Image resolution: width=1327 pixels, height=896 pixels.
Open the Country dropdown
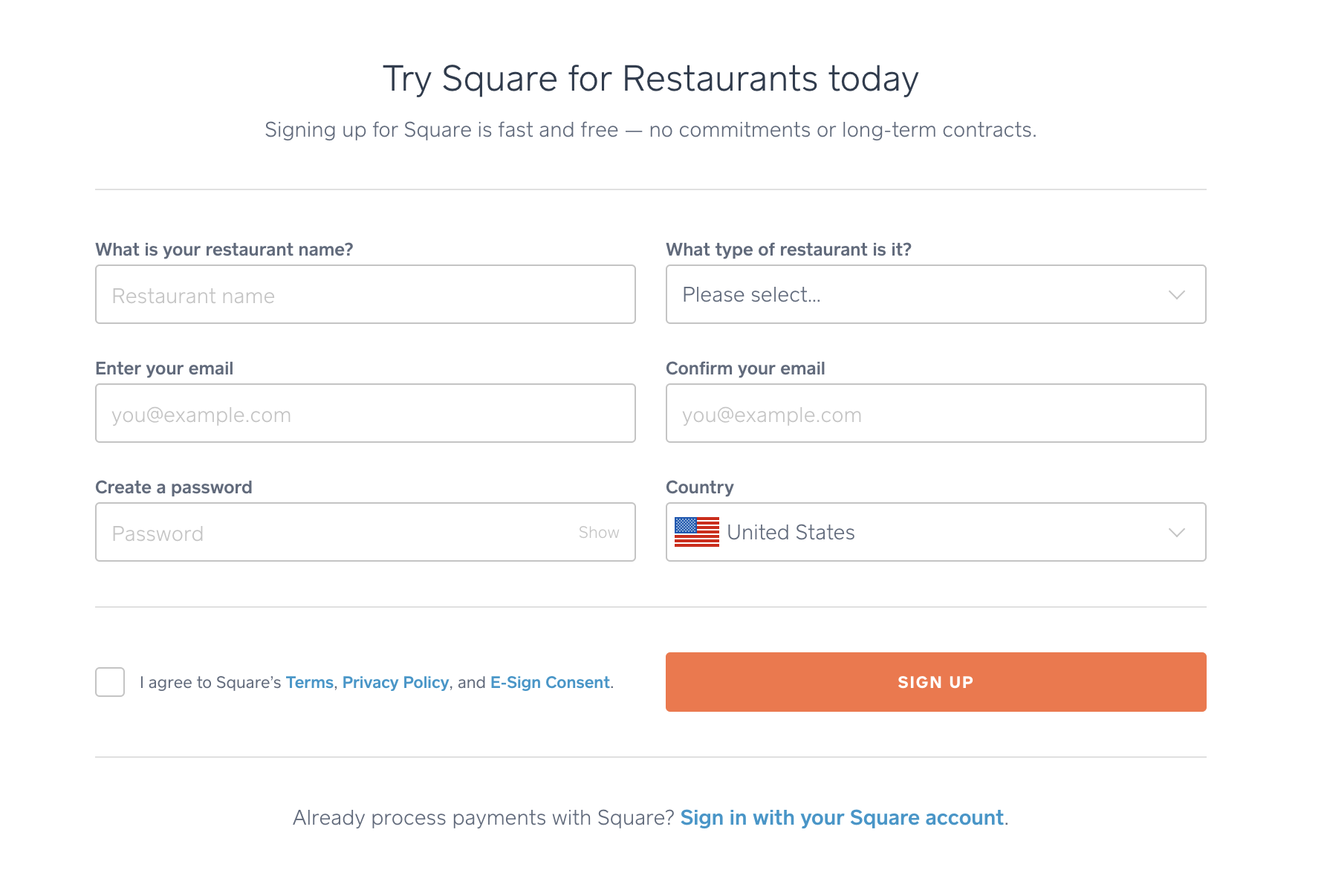coord(935,532)
